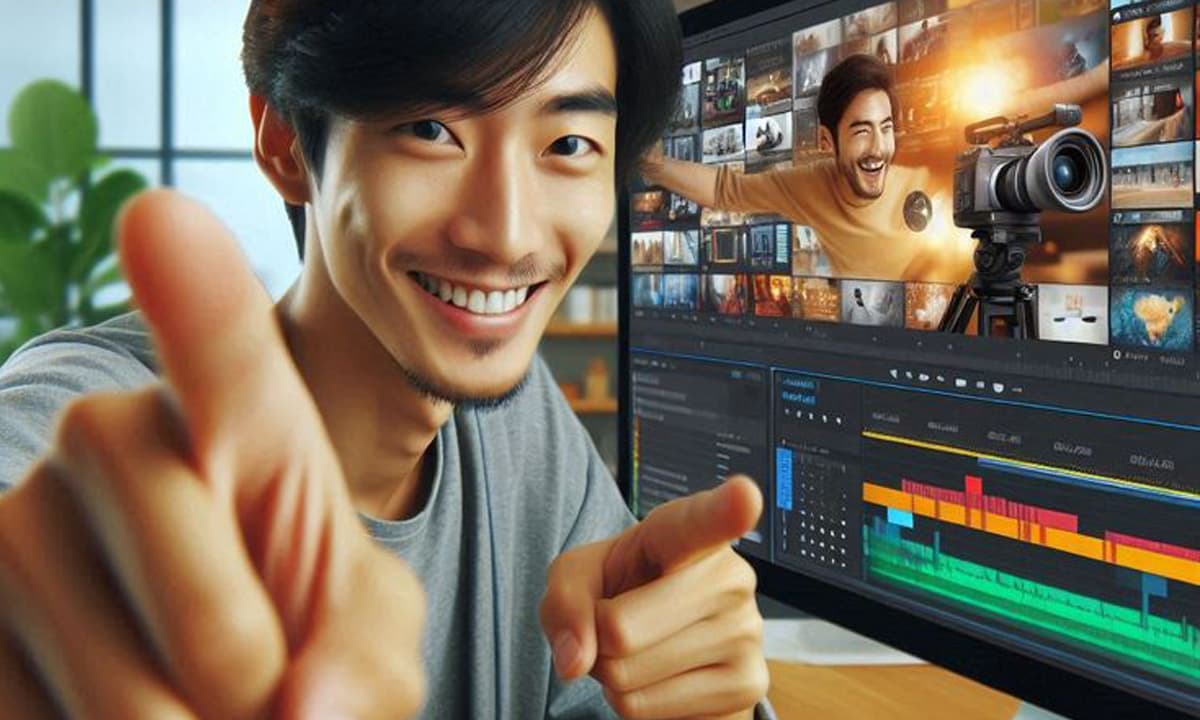Click the white rectangle icon in timeline toolbar
This screenshot has height=720, width=1200.
click(960, 382)
